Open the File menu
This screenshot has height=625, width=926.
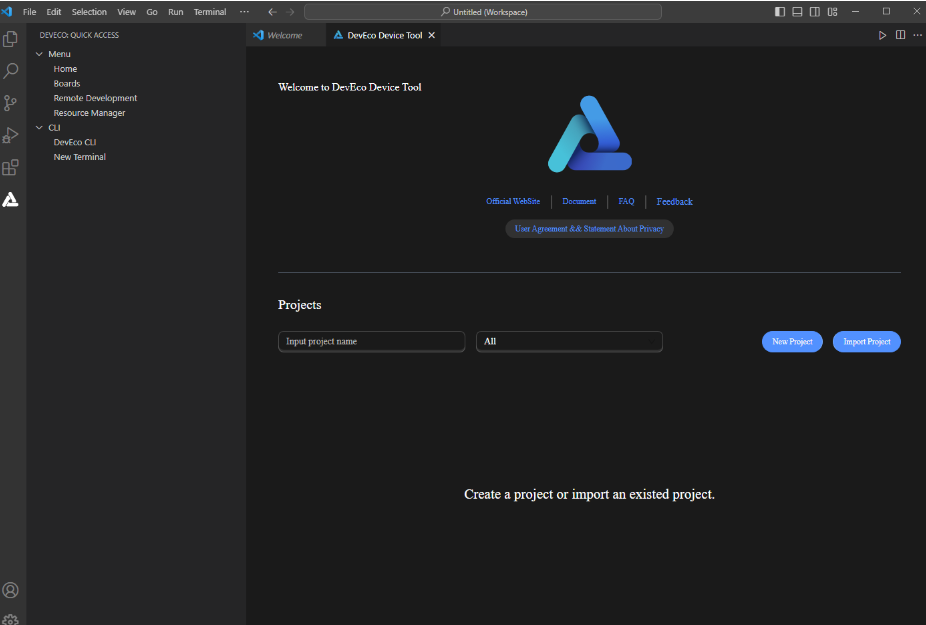coord(30,12)
